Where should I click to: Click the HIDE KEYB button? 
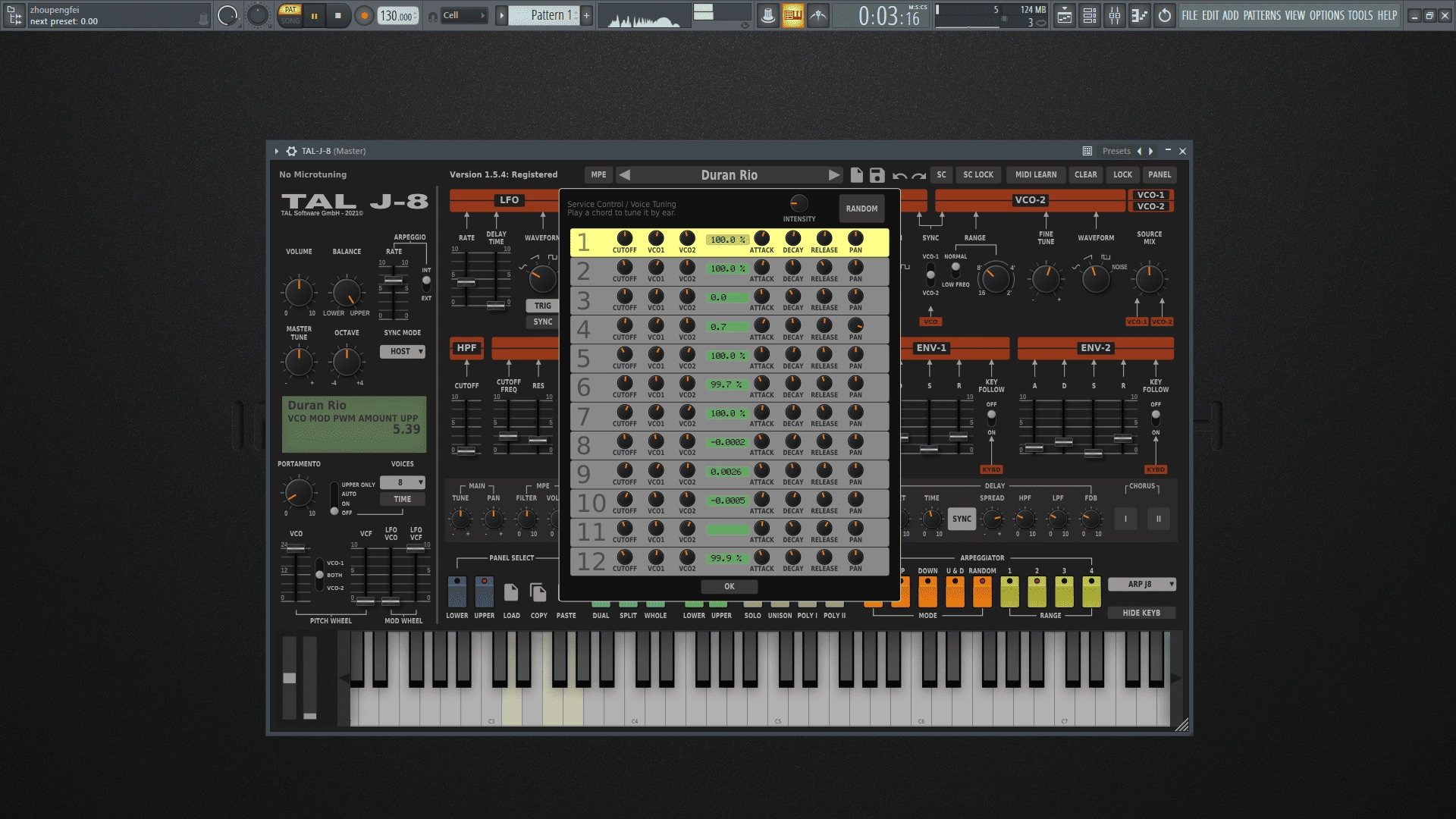1141,613
